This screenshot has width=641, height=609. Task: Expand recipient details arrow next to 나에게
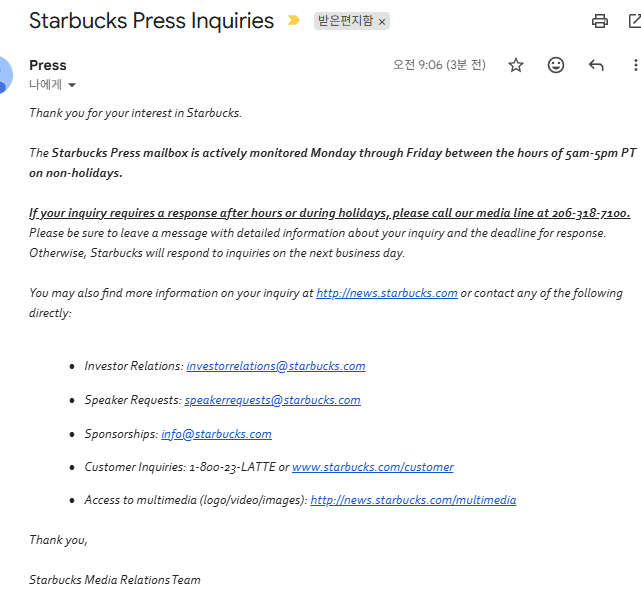(72, 85)
